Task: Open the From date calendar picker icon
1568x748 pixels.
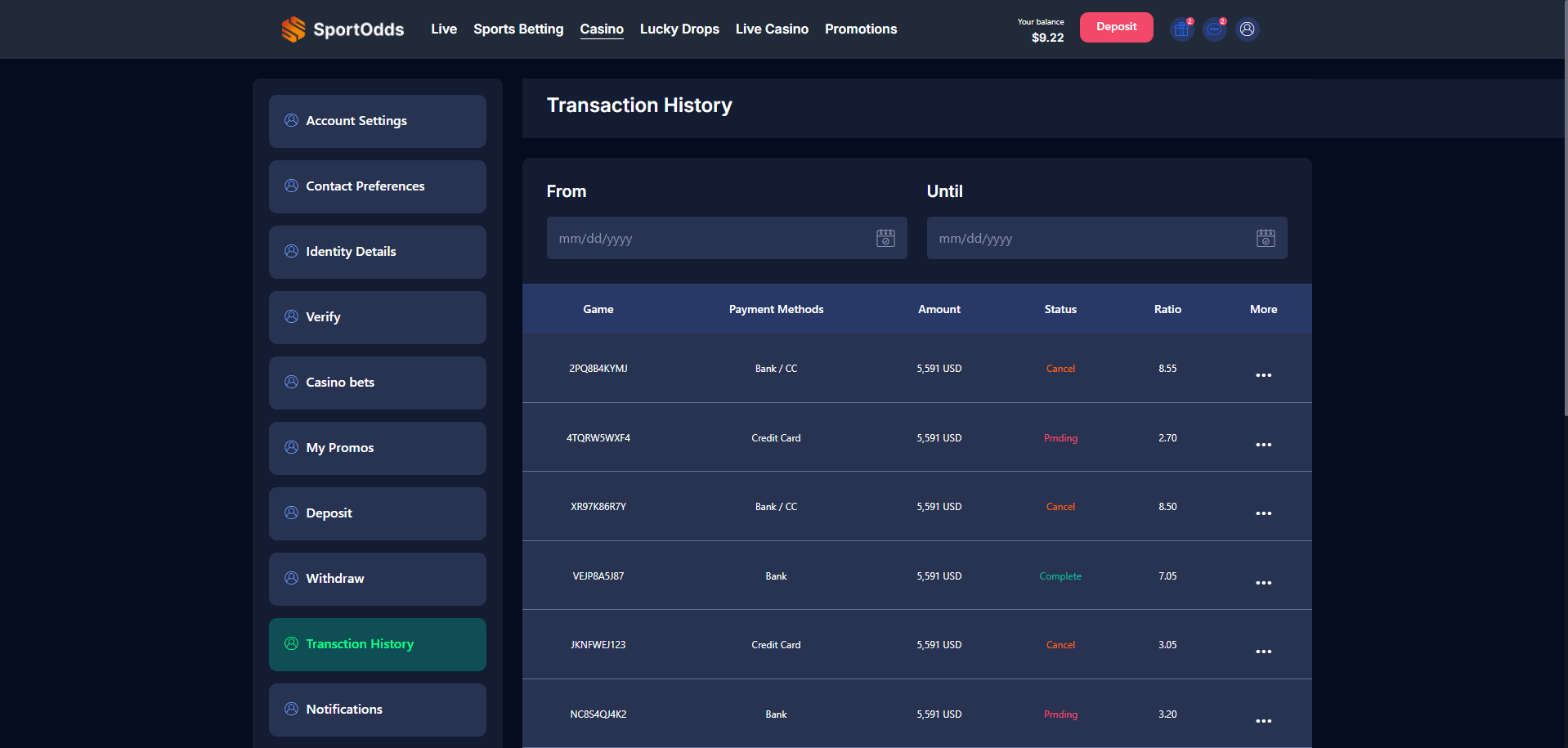Action: coord(885,238)
